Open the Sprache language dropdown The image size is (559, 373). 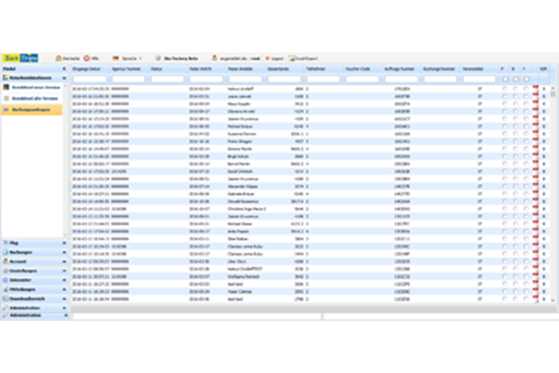coord(132,58)
